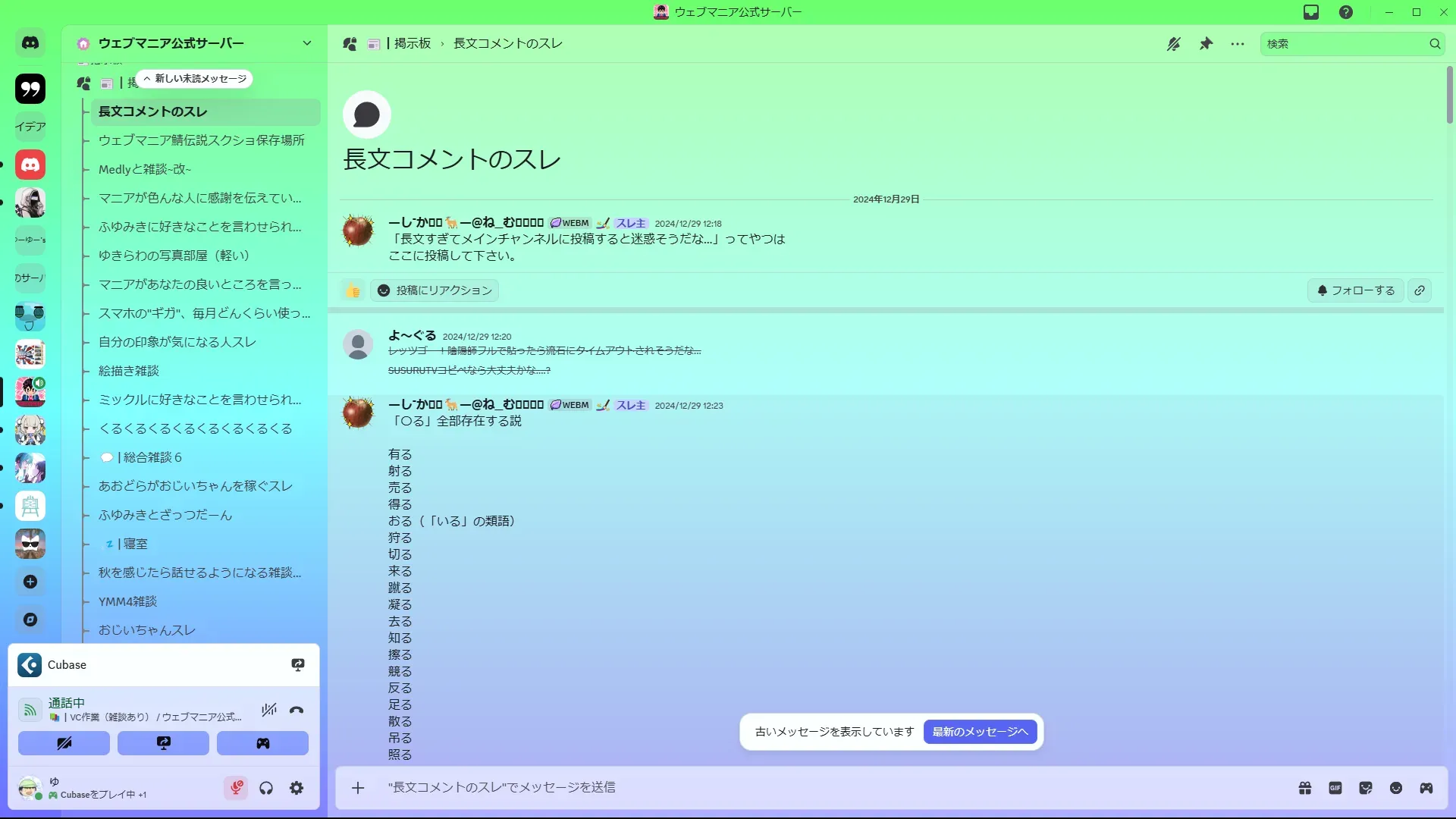Open Discord direct messages home icon

point(30,43)
